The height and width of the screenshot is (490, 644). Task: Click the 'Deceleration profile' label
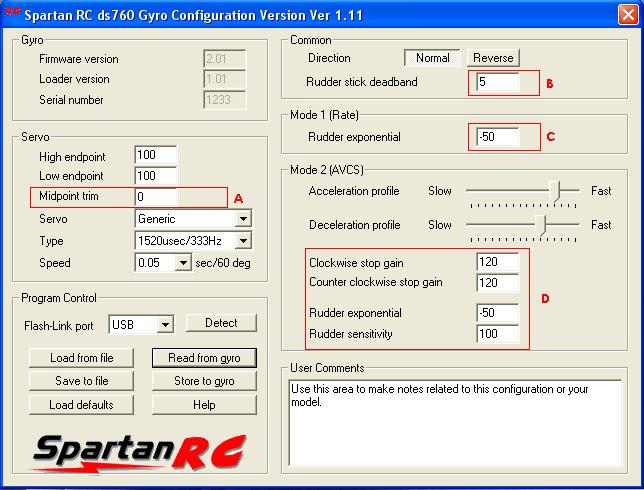pyautogui.click(x=355, y=225)
